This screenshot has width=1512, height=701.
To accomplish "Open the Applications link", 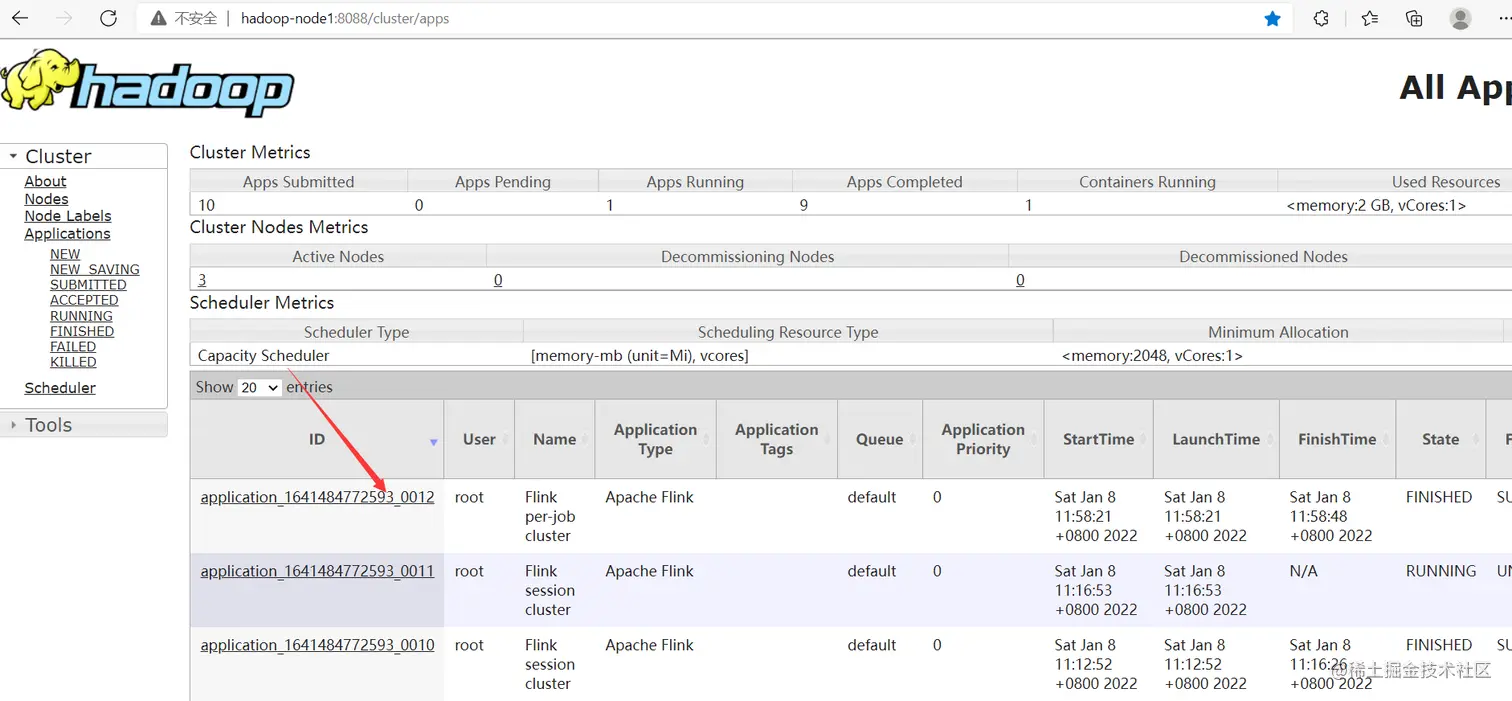I will point(67,234).
